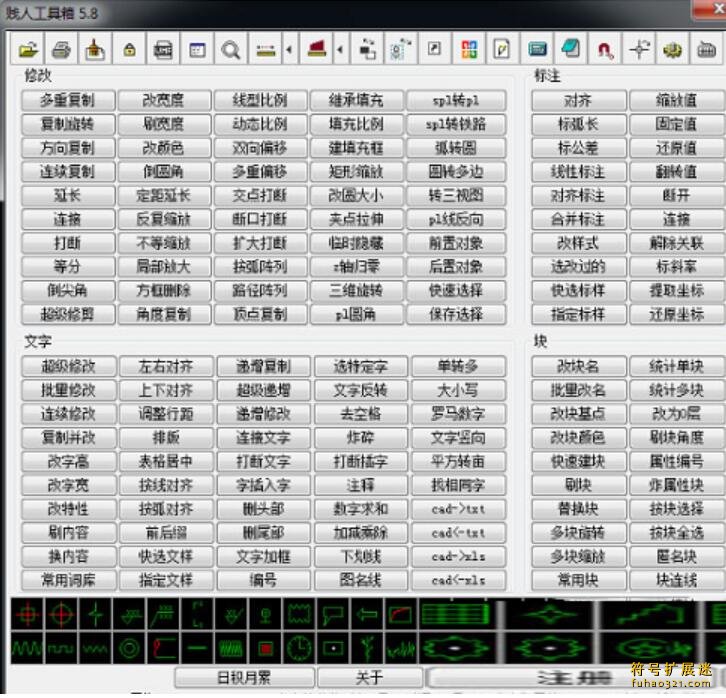Click the 改颜色 button
The image size is (726, 698).
[x=164, y=148]
